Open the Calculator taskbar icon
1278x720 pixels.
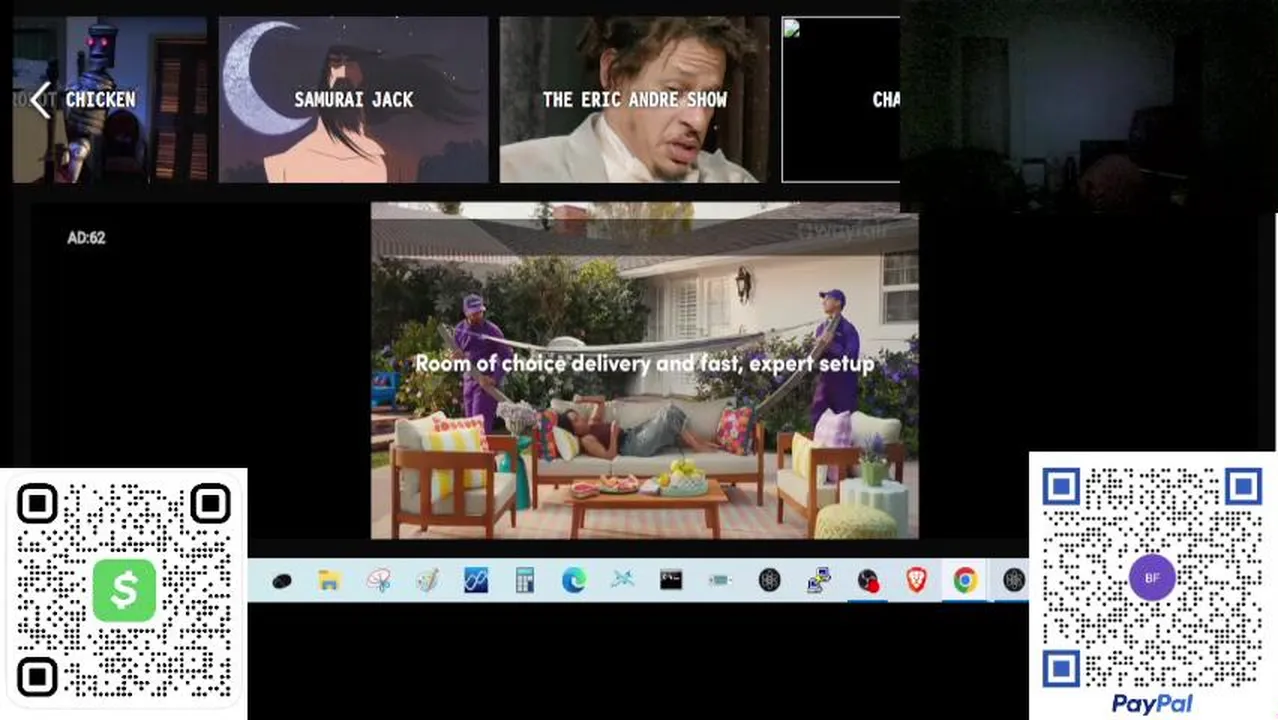525,580
